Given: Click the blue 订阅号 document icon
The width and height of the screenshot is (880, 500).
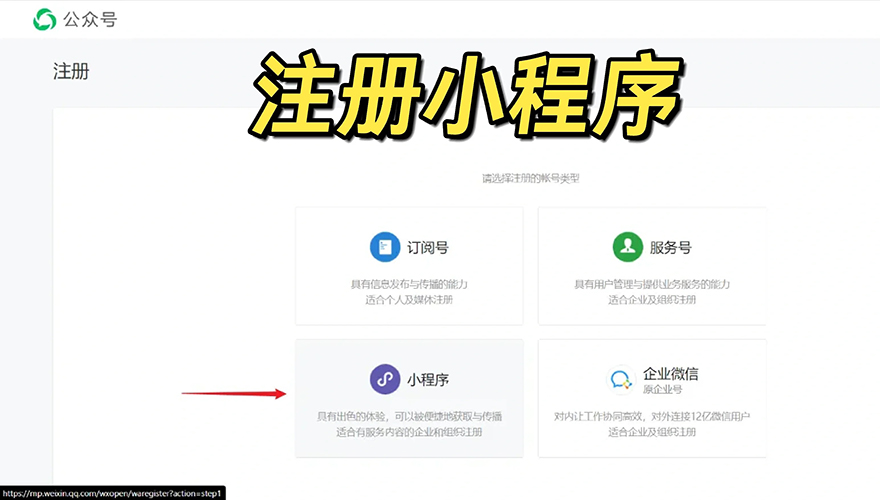Looking at the screenshot, I should pyautogui.click(x=385, y=247).
